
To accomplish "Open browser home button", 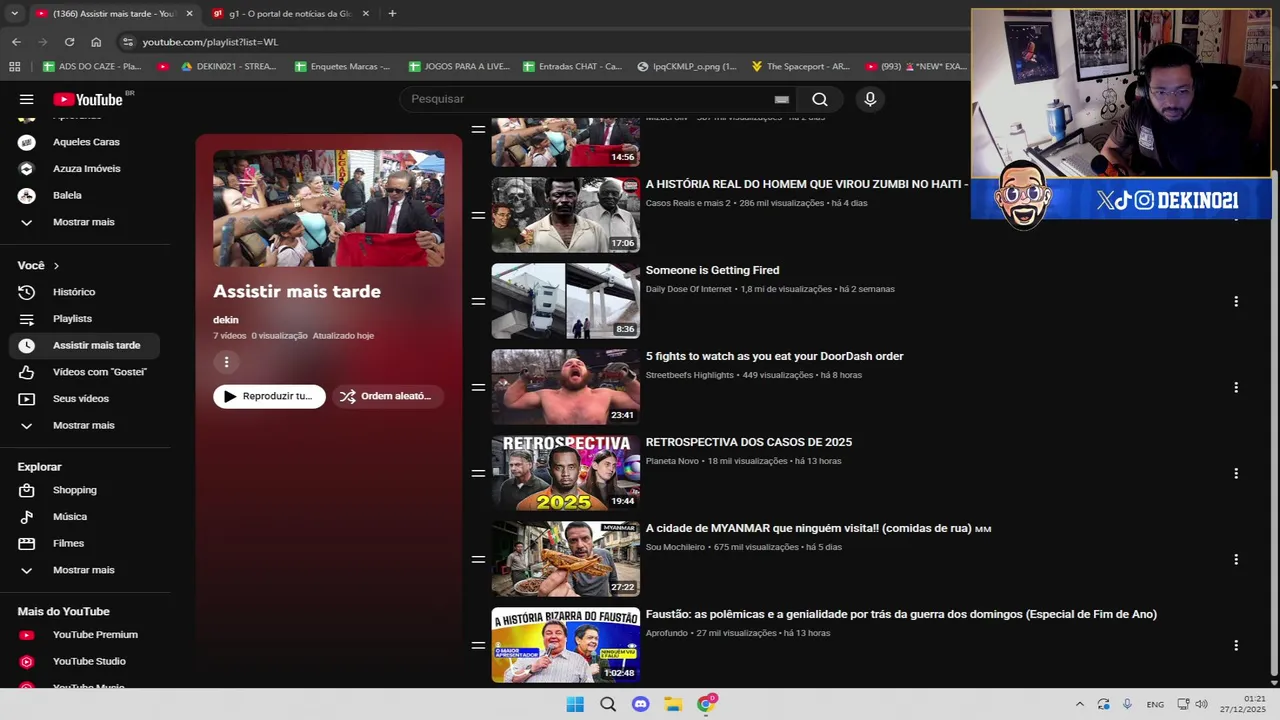I will click(x=96, y=42).
